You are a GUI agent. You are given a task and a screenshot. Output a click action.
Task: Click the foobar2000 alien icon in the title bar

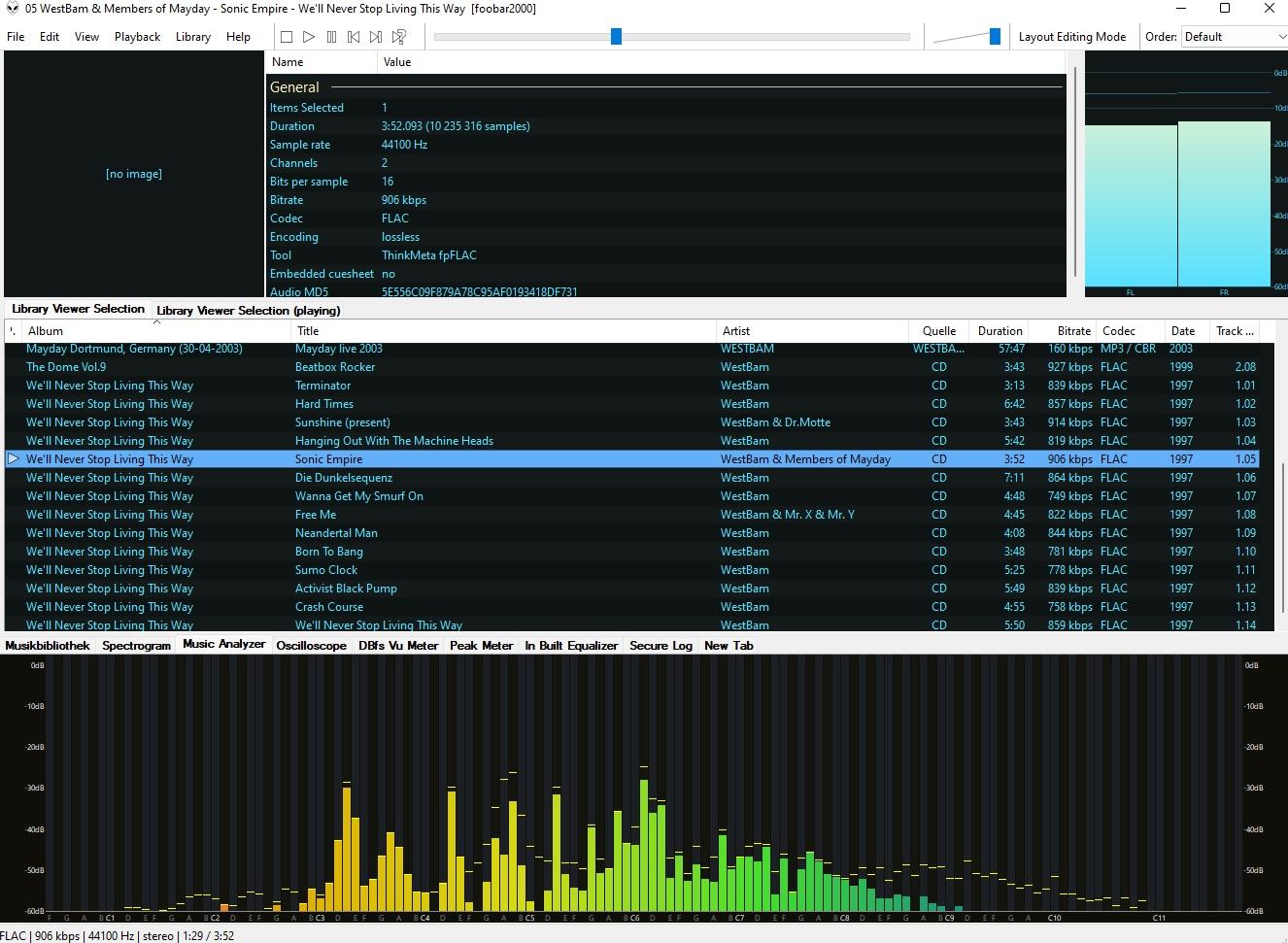(12, 9)
